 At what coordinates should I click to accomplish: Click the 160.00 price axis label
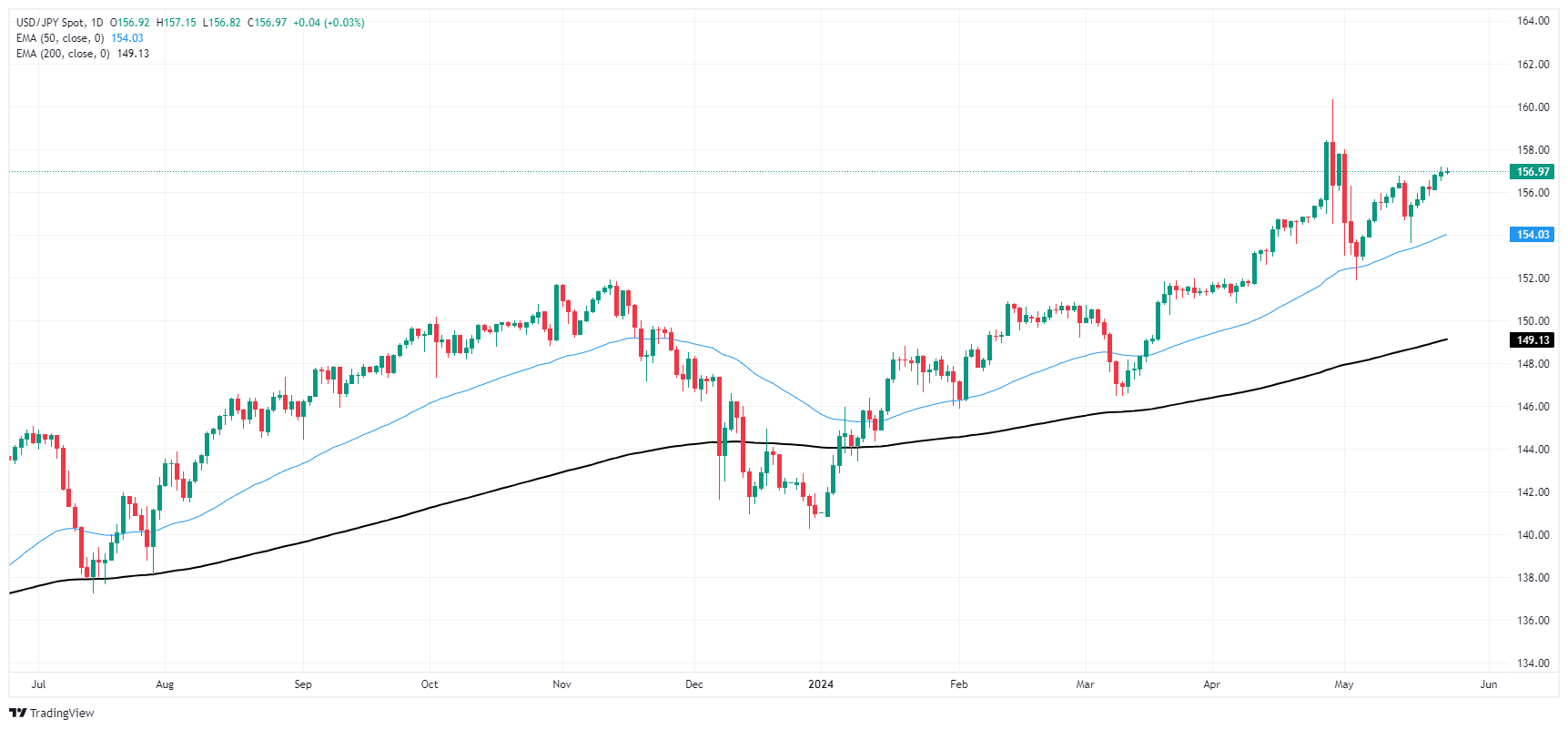1533,107
